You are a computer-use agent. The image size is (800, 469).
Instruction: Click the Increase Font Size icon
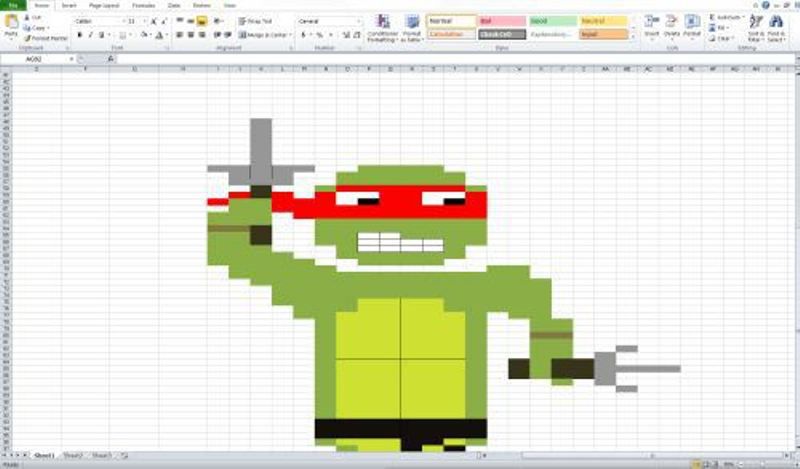154,21
